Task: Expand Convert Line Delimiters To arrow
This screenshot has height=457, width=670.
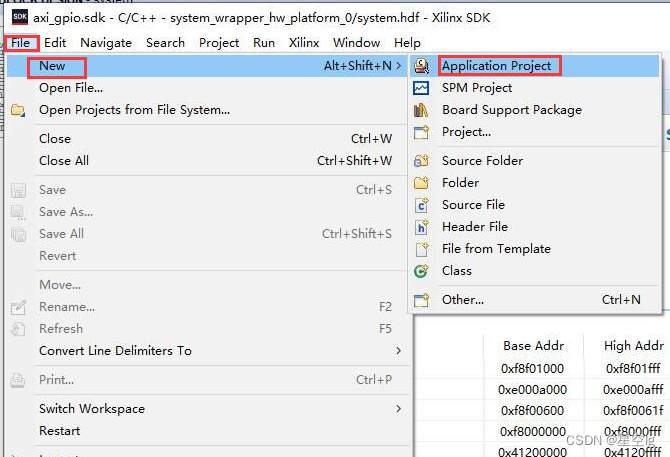Action: (398, 351)
